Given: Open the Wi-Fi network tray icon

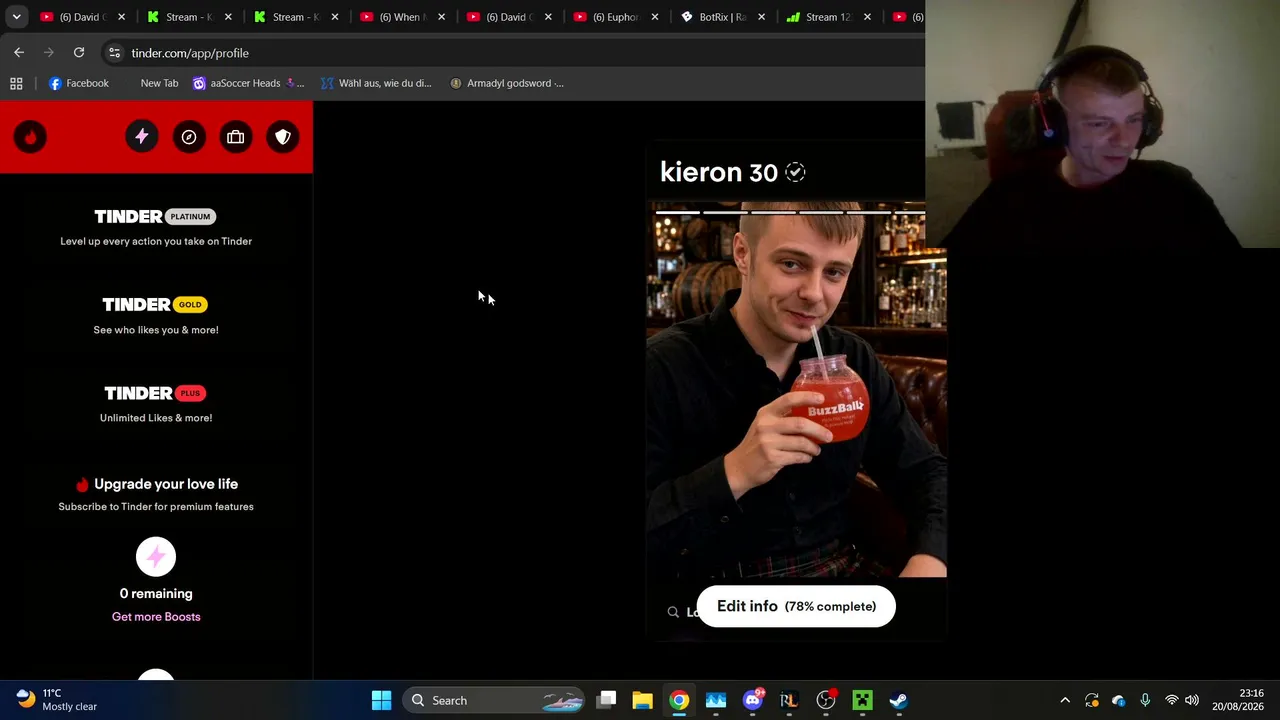Looking at the screenshot, I should coord(1172,700).
